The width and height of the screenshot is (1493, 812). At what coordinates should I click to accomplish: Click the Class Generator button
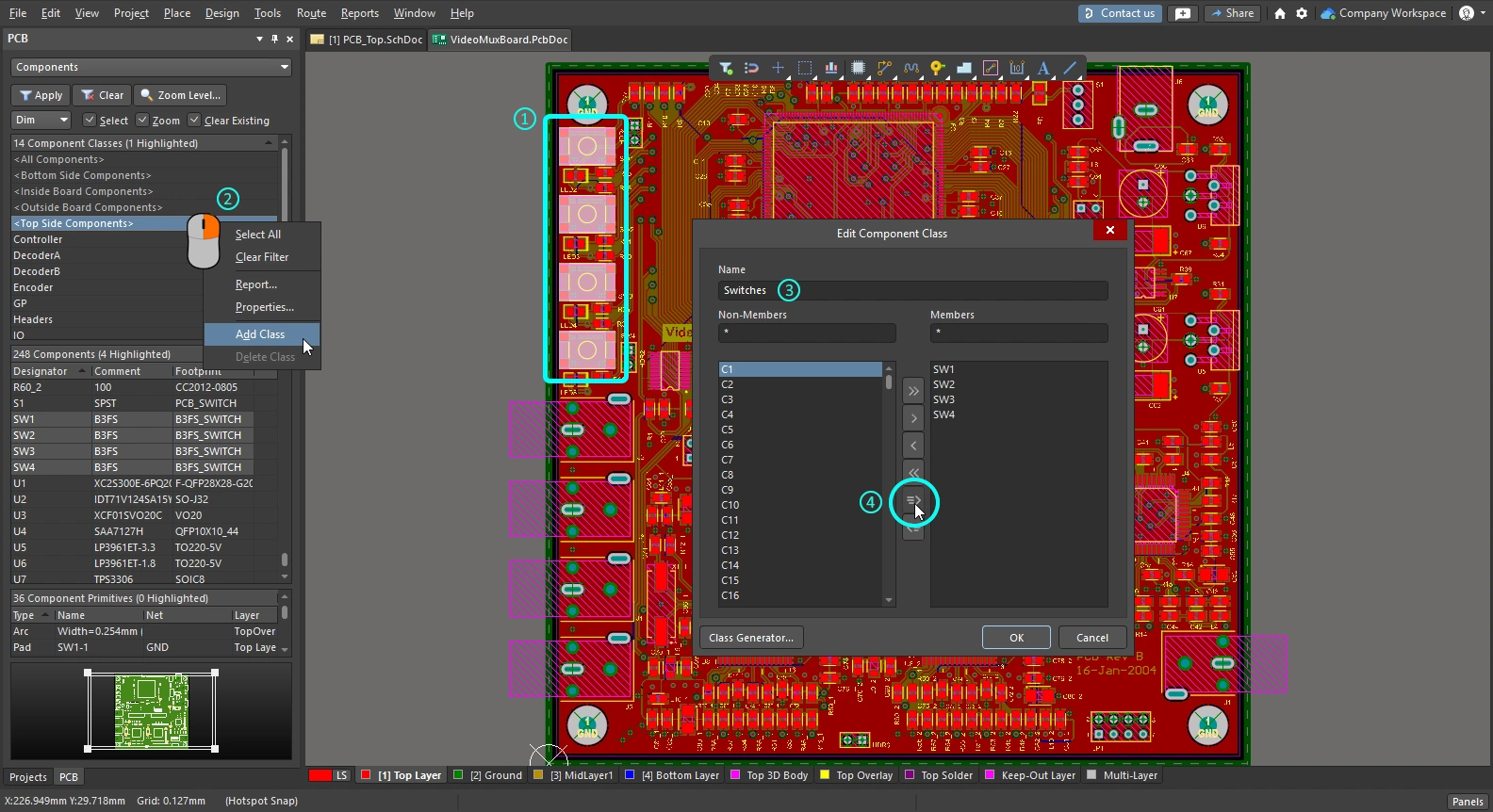pos(750,638)
